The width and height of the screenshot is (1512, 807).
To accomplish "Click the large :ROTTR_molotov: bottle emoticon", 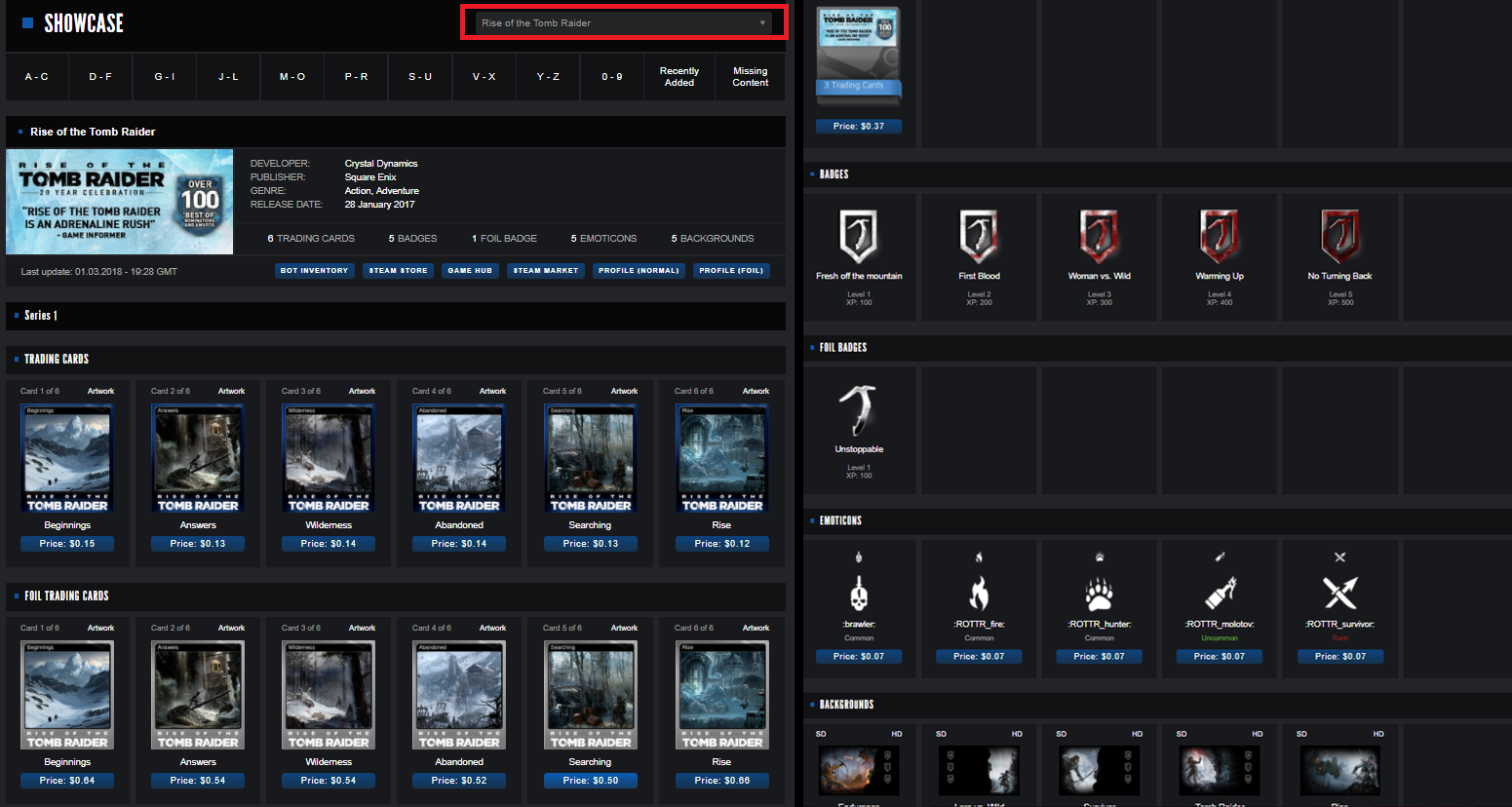I will pos(1220,593).
